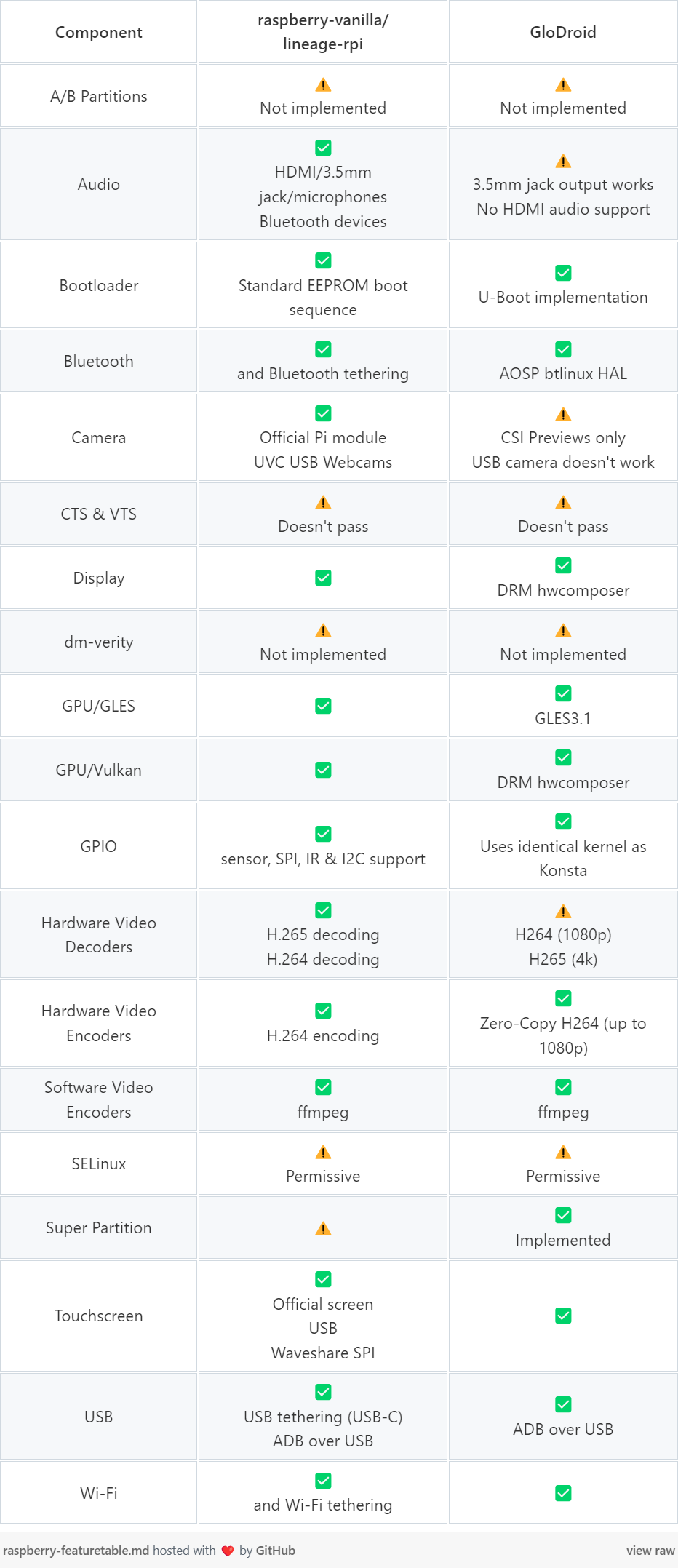Screen dimensions: 678x1568
Task: Click the Component column header
Action: tap(99, 32)
